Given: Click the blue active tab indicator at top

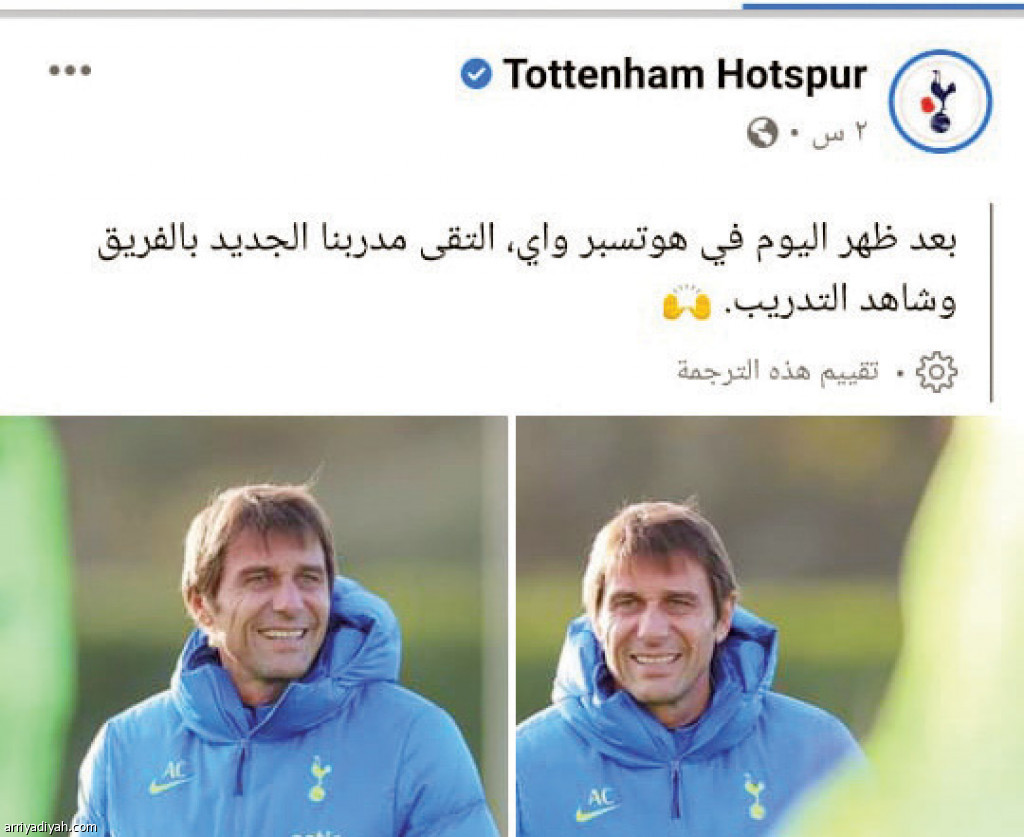Looking at the screenshot, I should coord(883,6).
